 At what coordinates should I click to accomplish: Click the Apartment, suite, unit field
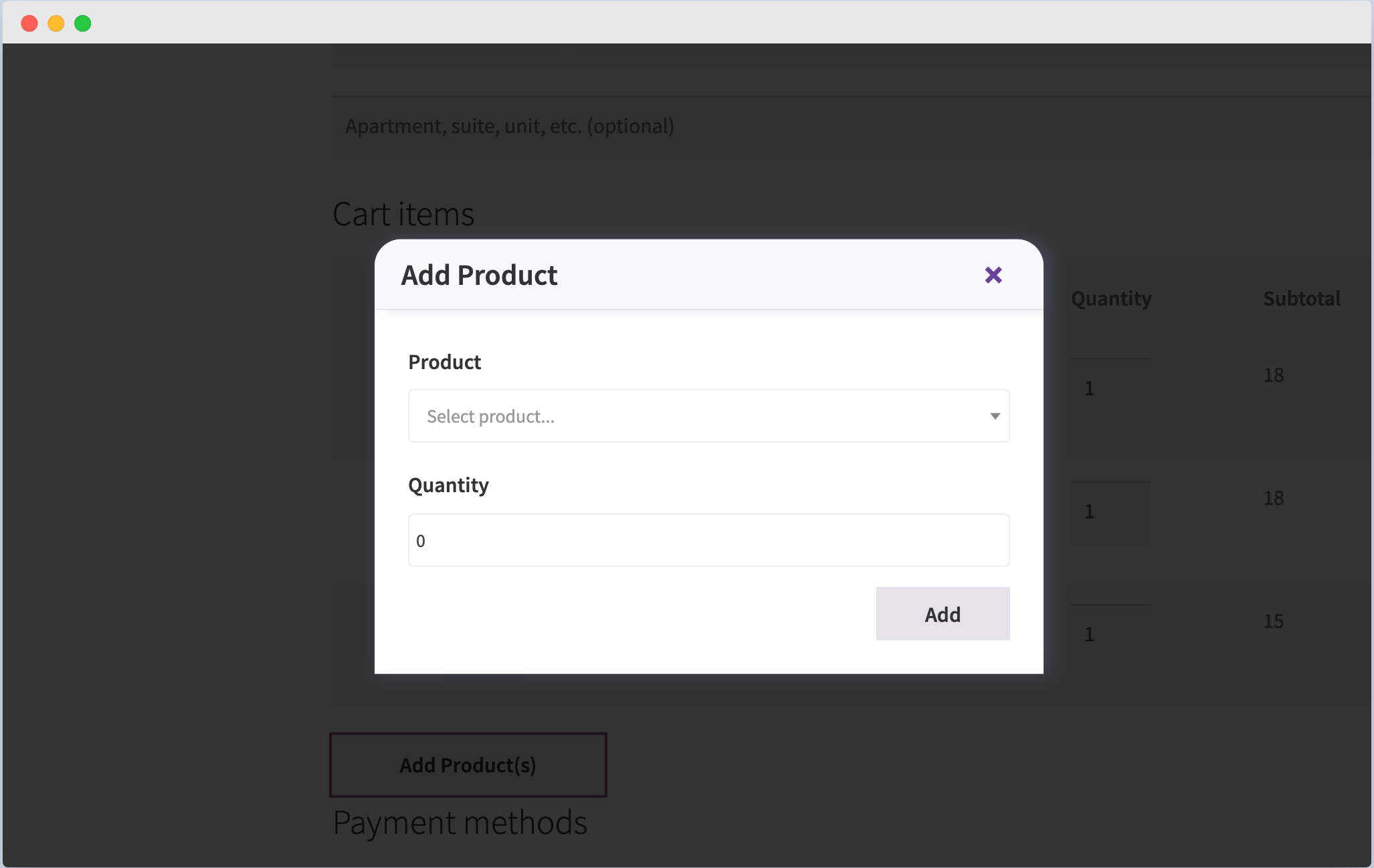point(669,126)
